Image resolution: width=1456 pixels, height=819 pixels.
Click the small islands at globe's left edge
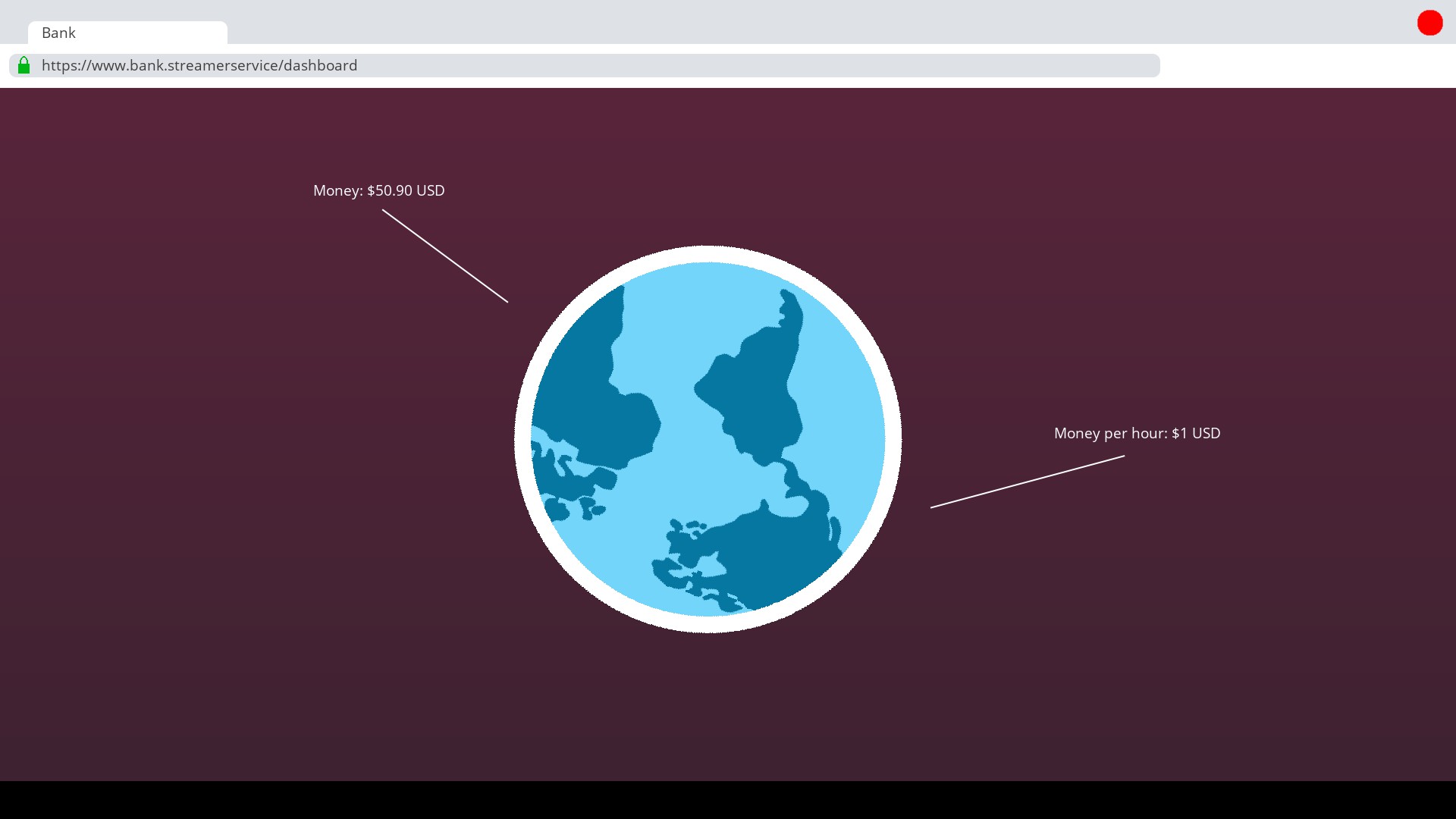[x=565, y=485]
